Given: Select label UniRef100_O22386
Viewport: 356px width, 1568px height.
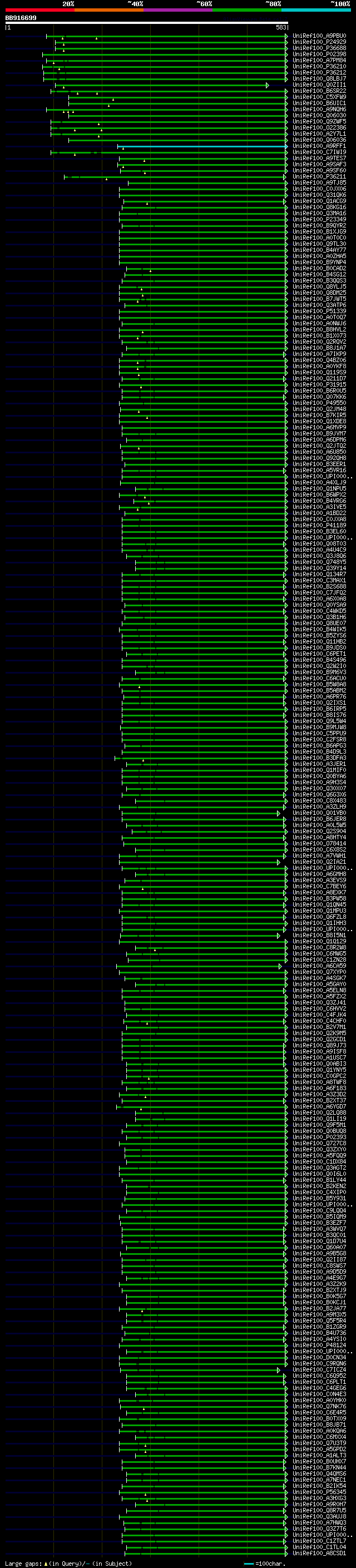Looking at the screenshot, I should [x=319, y=128].
